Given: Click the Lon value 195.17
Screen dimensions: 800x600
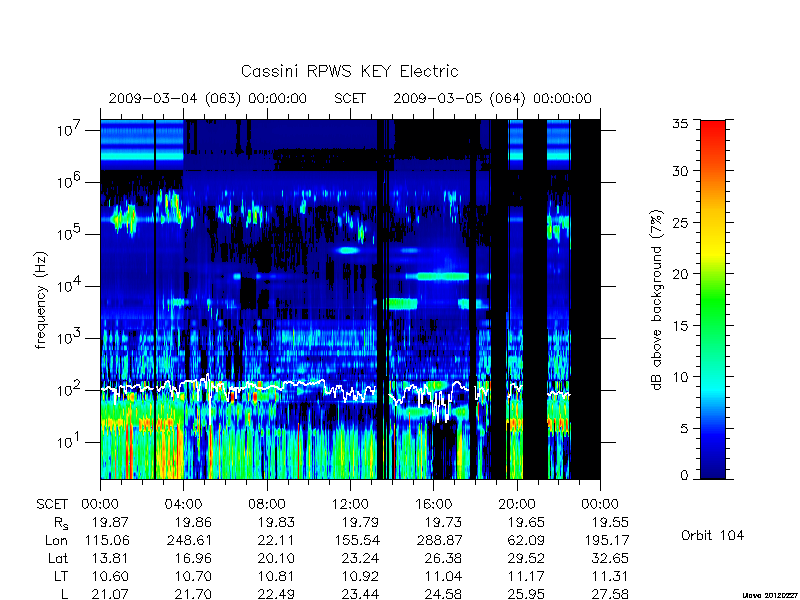Looking at the screenshot, I should click(607, 540).
